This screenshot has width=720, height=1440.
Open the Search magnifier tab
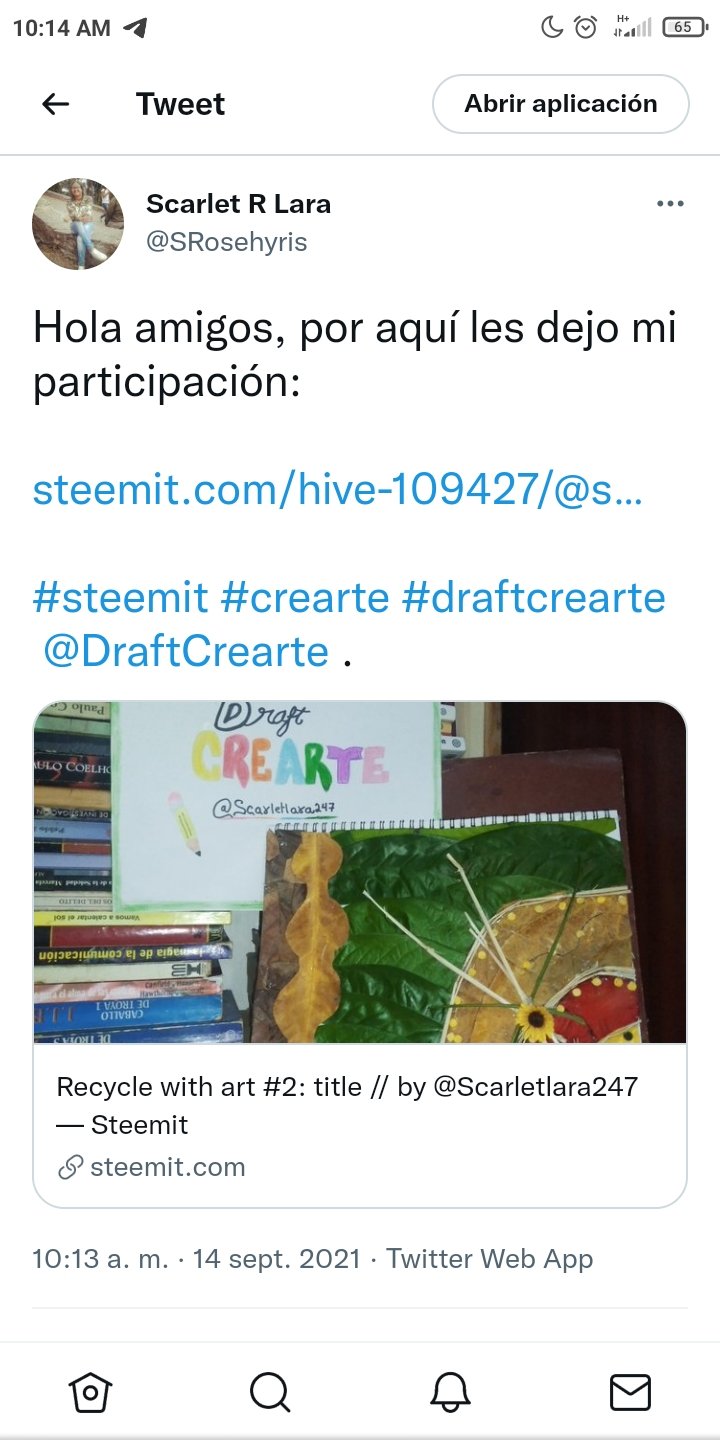pyautogui.click(x=270, y=1392)
